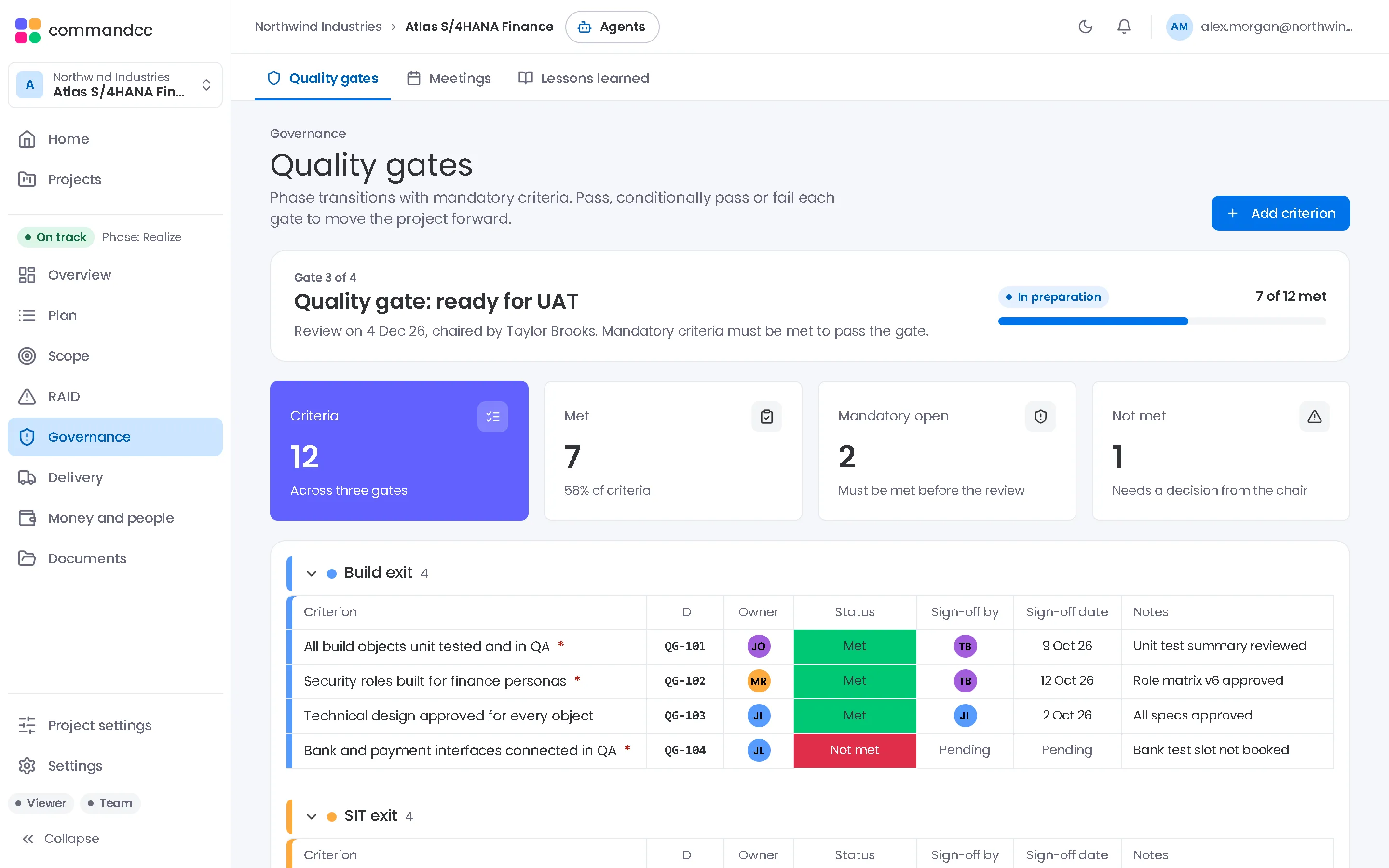Click the Met card clipboard icon
1389x868 pixels.
767,416
